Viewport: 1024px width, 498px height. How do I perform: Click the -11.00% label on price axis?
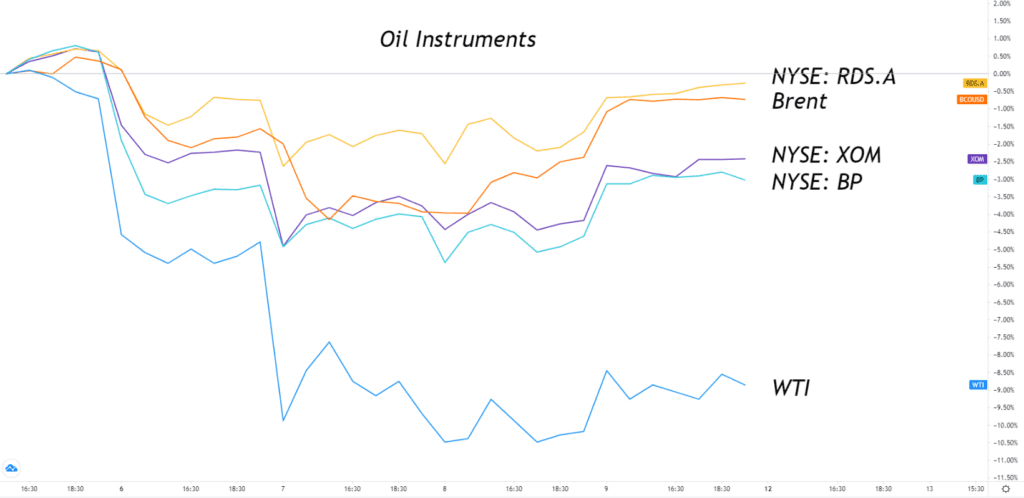[x=1000, y=461]
